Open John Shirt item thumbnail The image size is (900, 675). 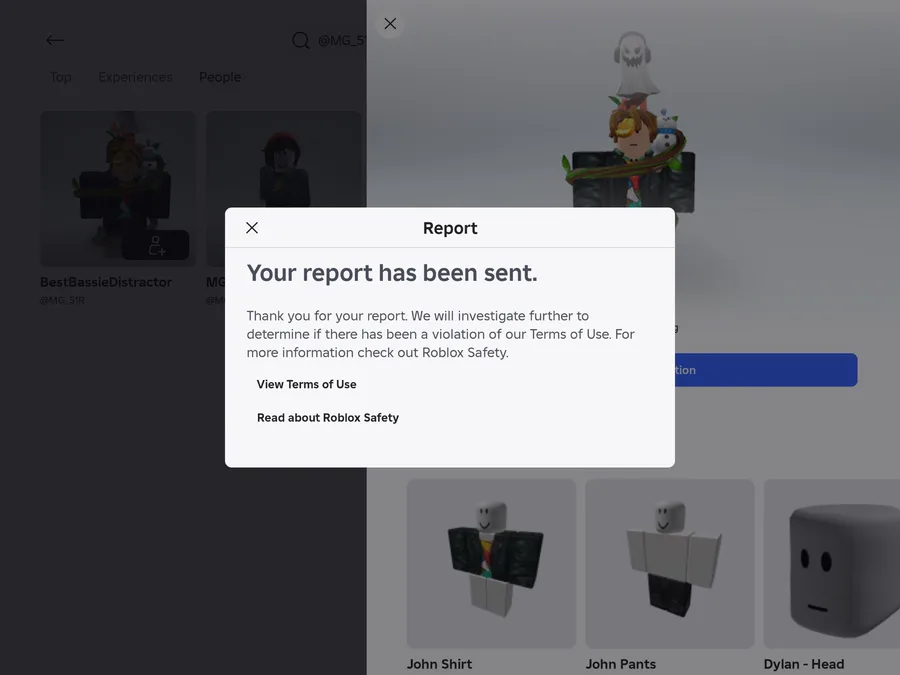(x=491, y=564)
